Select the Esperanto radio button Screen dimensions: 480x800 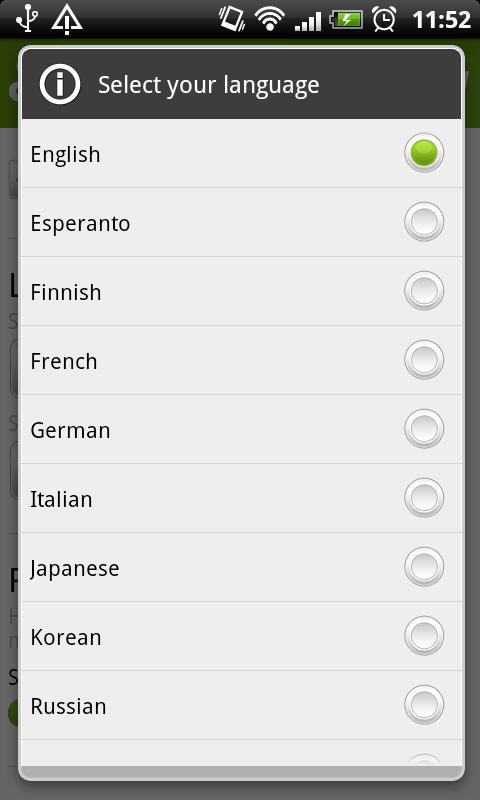(x=424, y=222)
